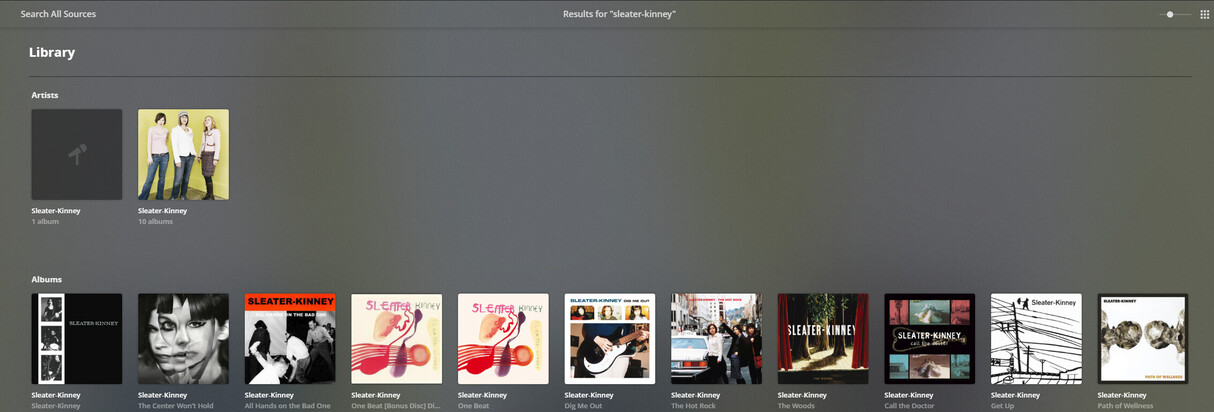This screenshot has width=1214, height=412.
Task: Open One Beat [Bonus Disc] album cover
Action: coord(397,339)
